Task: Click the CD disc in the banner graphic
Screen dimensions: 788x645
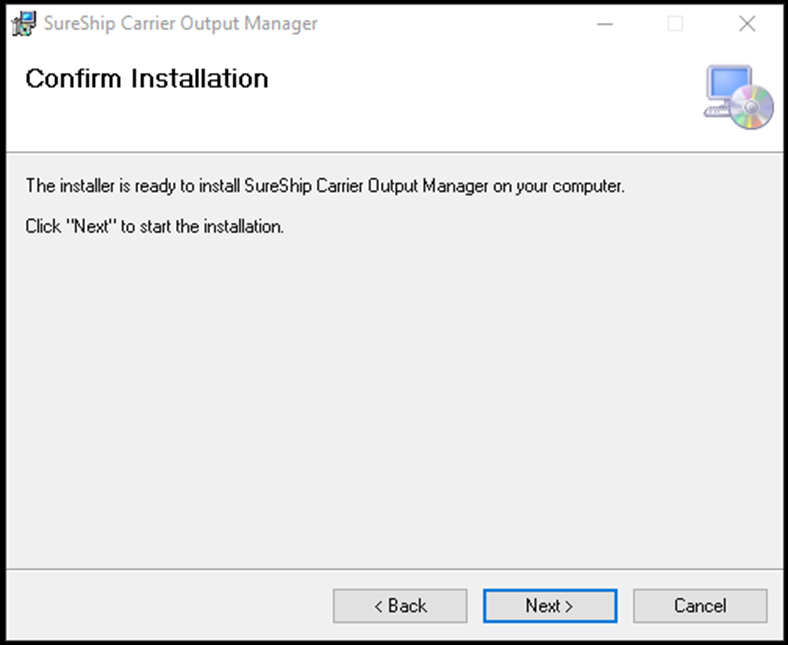Action: 752,108
